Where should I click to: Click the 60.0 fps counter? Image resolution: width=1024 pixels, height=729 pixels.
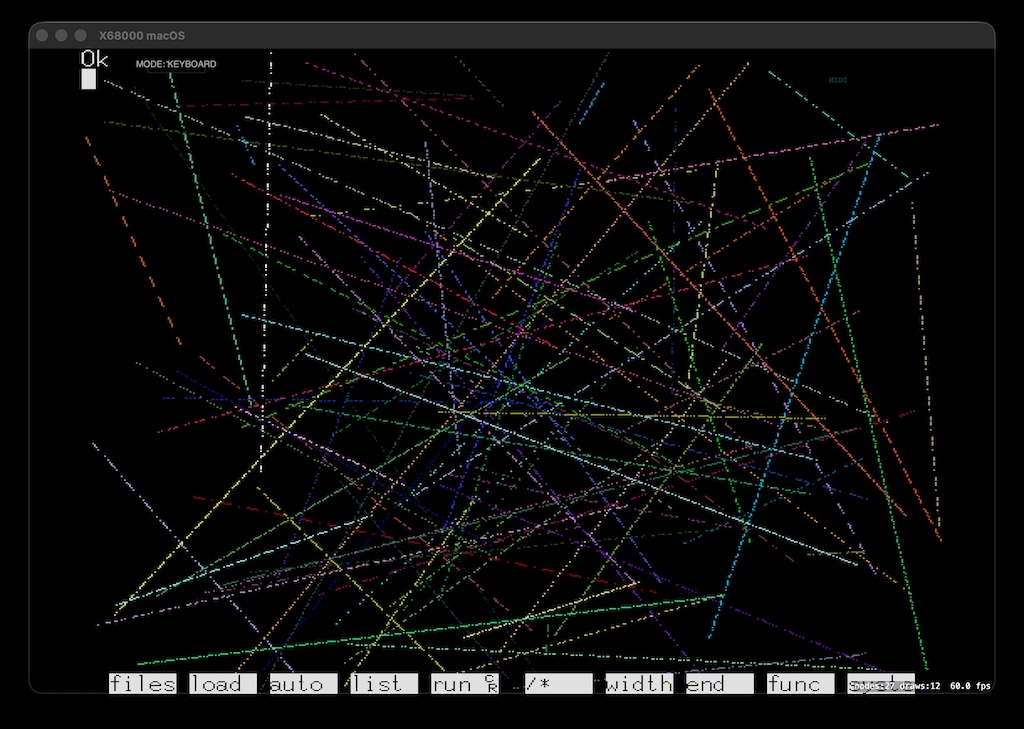pyautogui.click(x=970, y=686)
